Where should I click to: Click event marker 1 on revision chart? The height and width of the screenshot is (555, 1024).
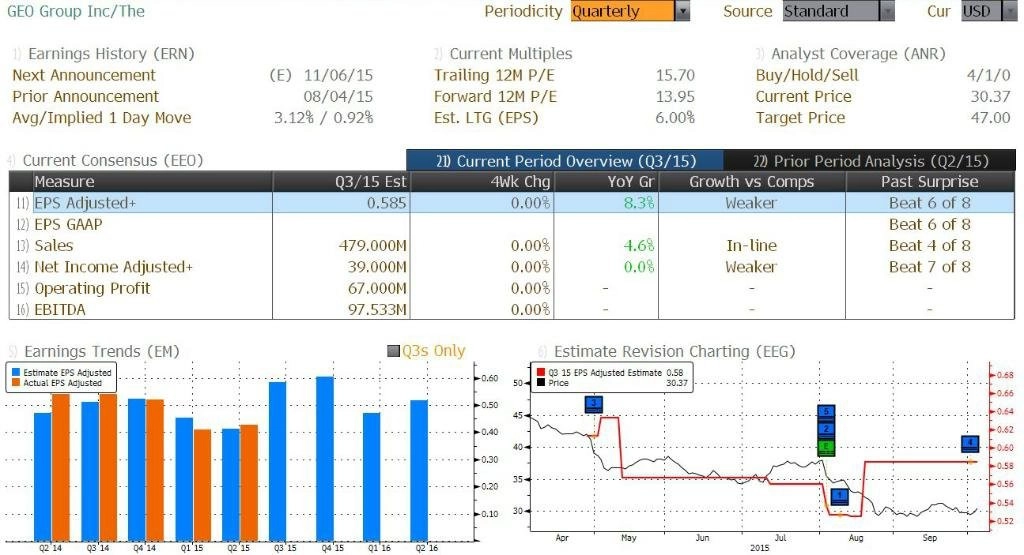[x=839, y=496]
